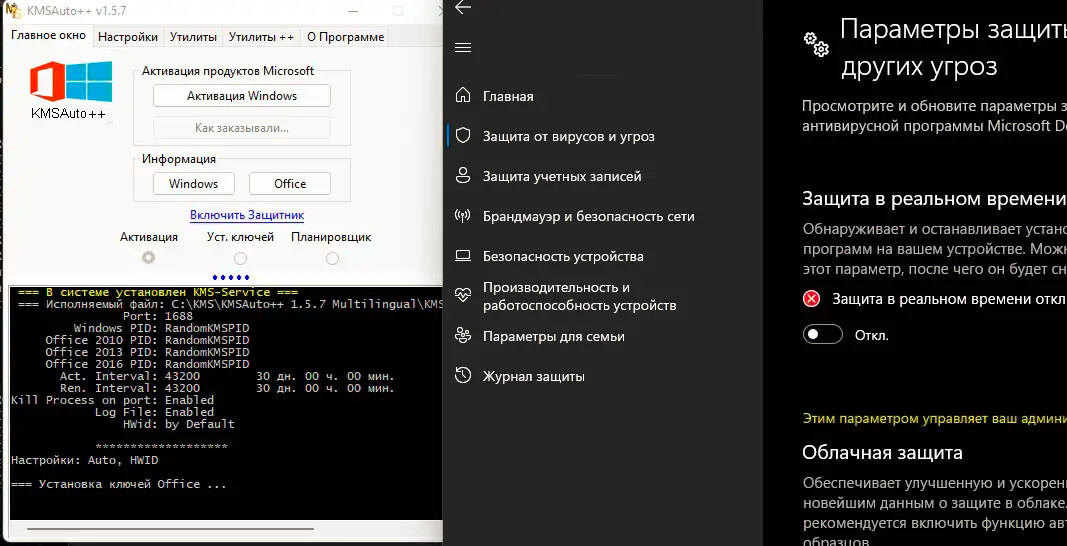Viewport: 1067px width, 546px height.
Task: Click the antenna icon for firewall section
Action: (463, 216)
